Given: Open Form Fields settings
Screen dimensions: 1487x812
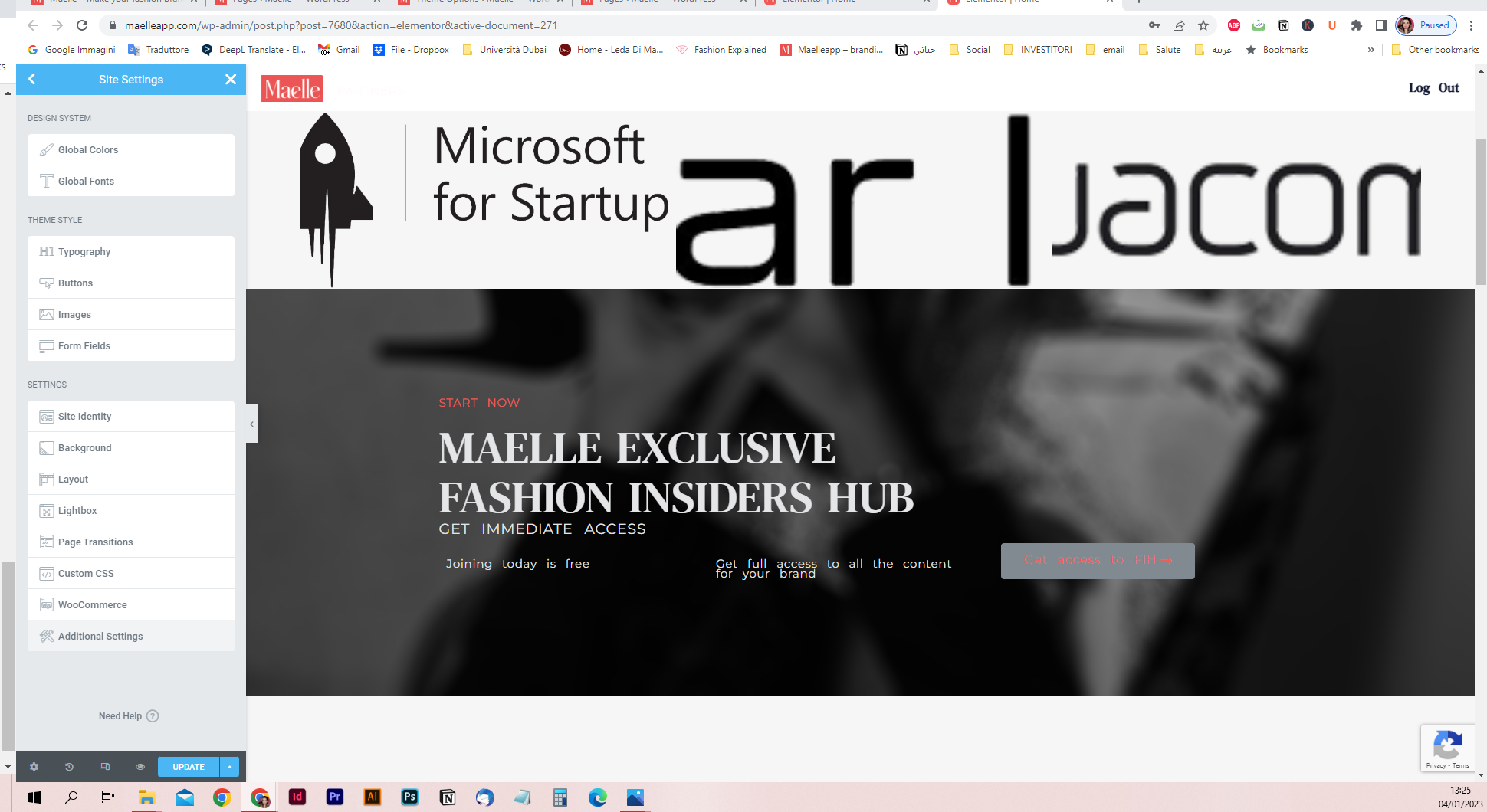Looking at the screenshot, I should [131, 345].
